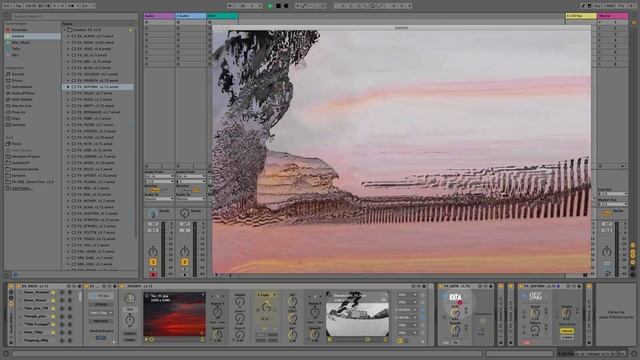Click the Master track pan knob
The image size is (640, 360).
607,251
